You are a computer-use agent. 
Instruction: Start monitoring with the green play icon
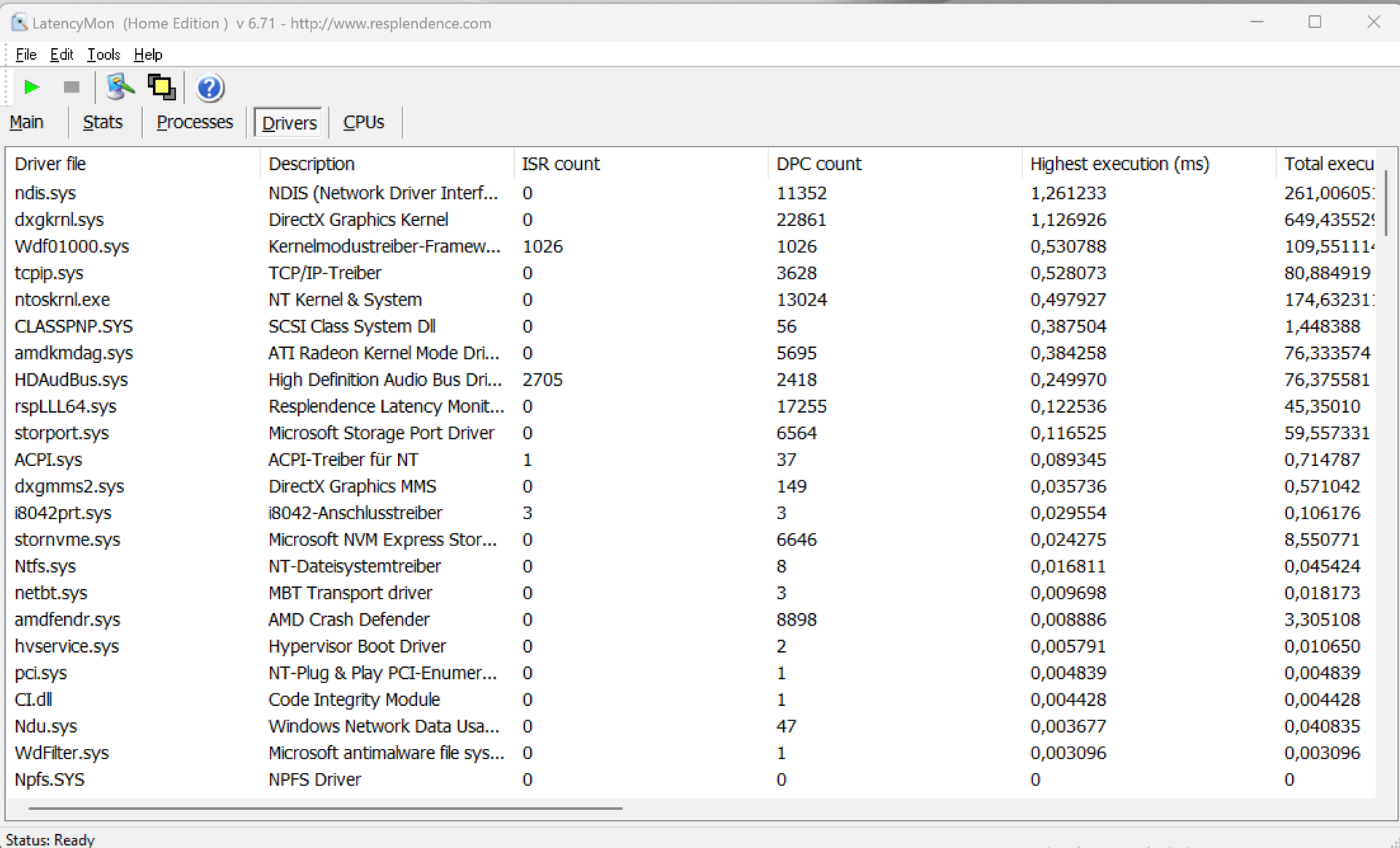[x=31, y=87]
